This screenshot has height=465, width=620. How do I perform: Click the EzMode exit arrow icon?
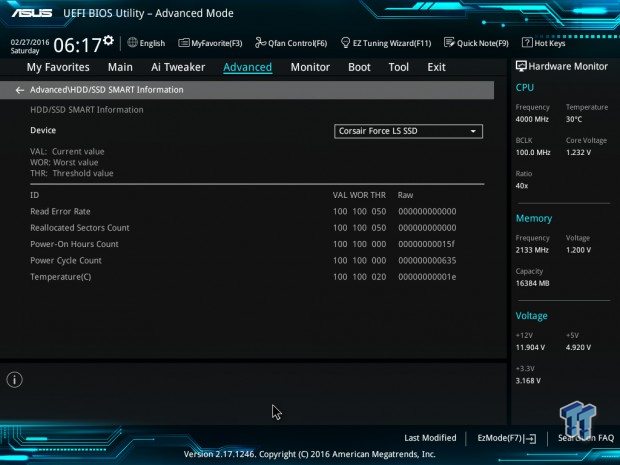tap(530, 439)
